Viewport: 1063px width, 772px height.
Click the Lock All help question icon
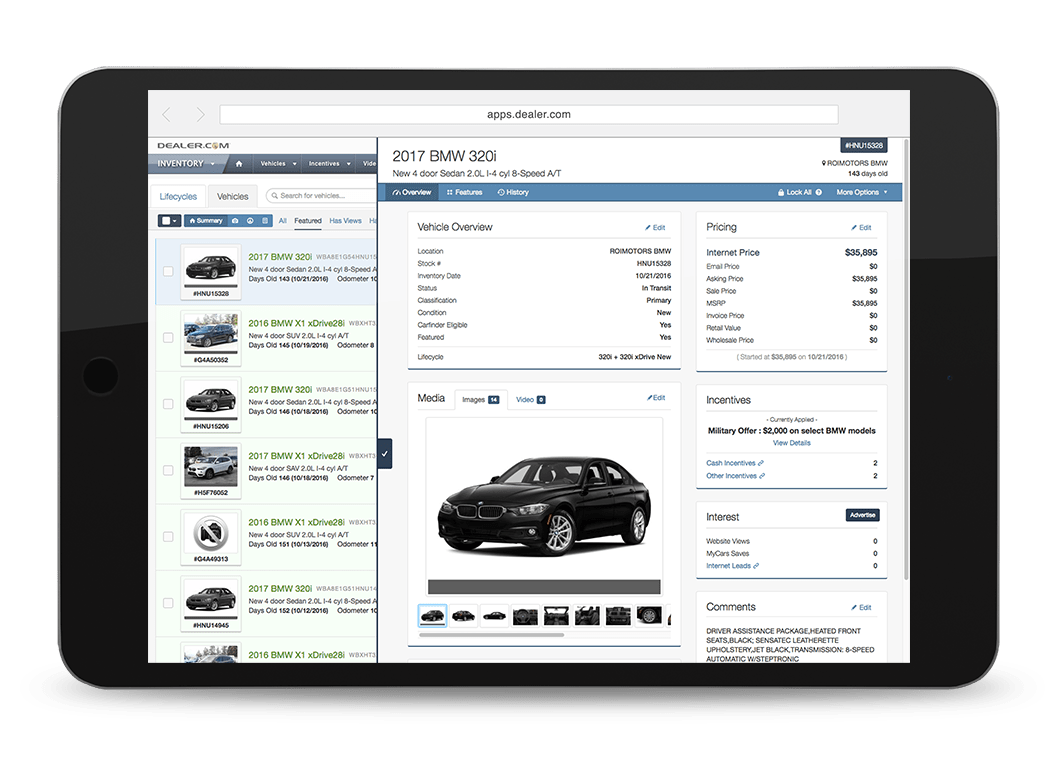[x=819, y=192]
